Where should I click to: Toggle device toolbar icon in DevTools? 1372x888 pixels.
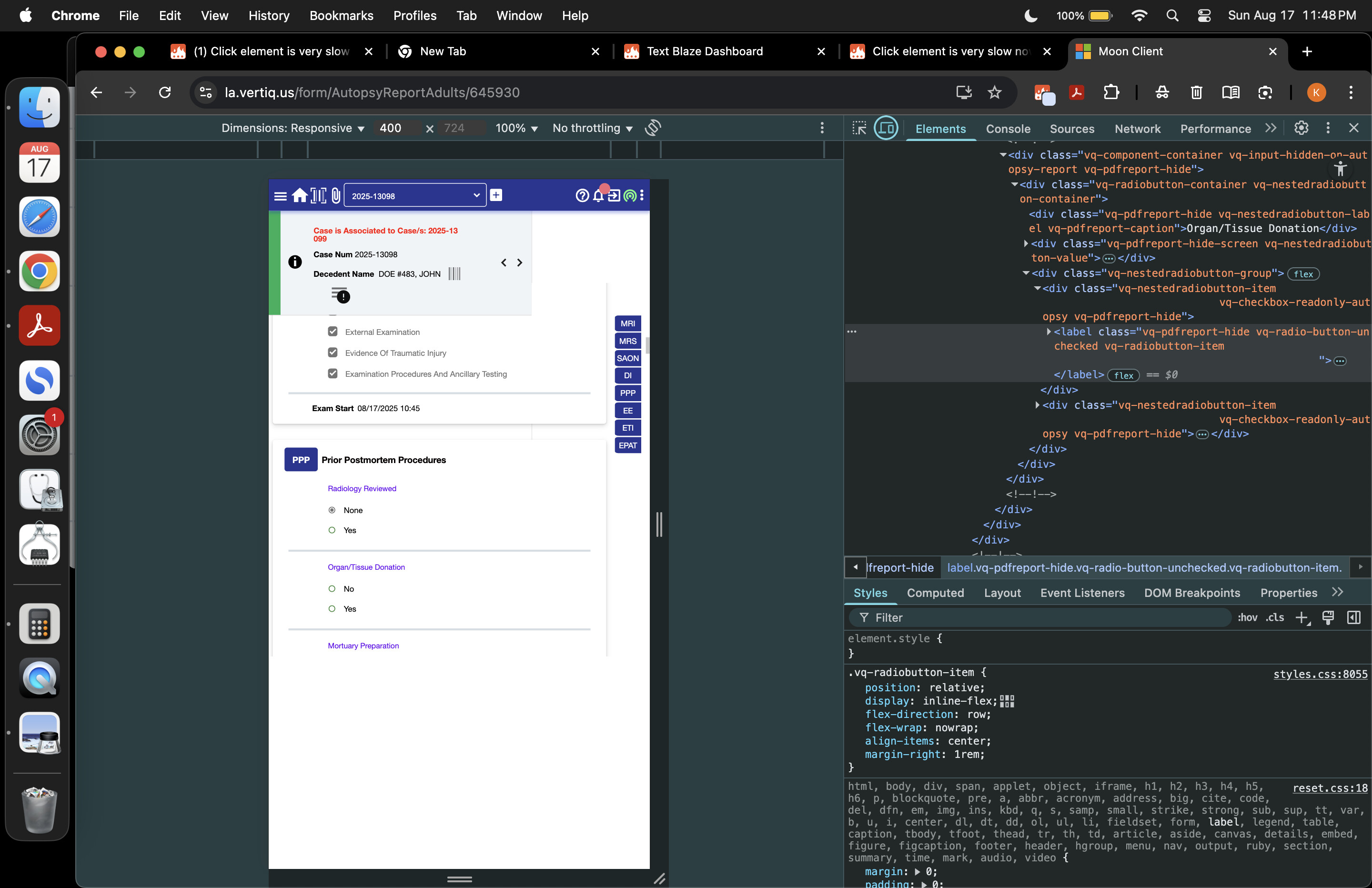[x=886, y=128]
